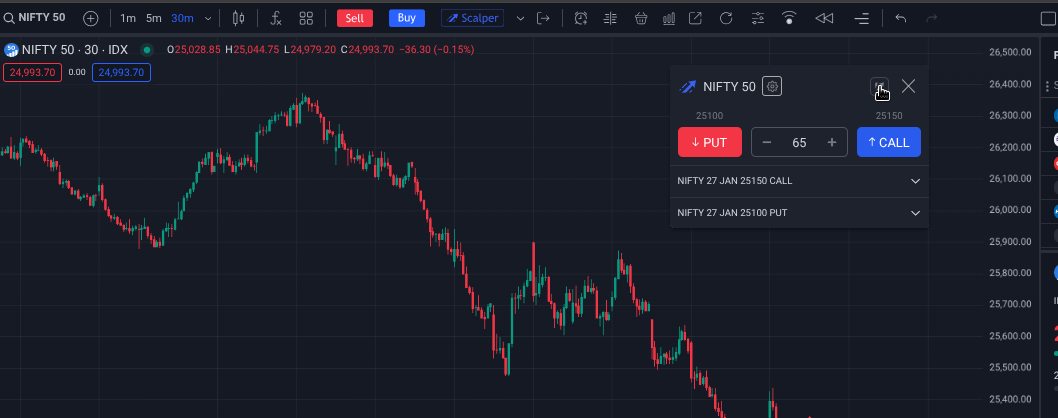Switch to the 1m timeframe
The image size is (1058, 418).
point(128,18)
